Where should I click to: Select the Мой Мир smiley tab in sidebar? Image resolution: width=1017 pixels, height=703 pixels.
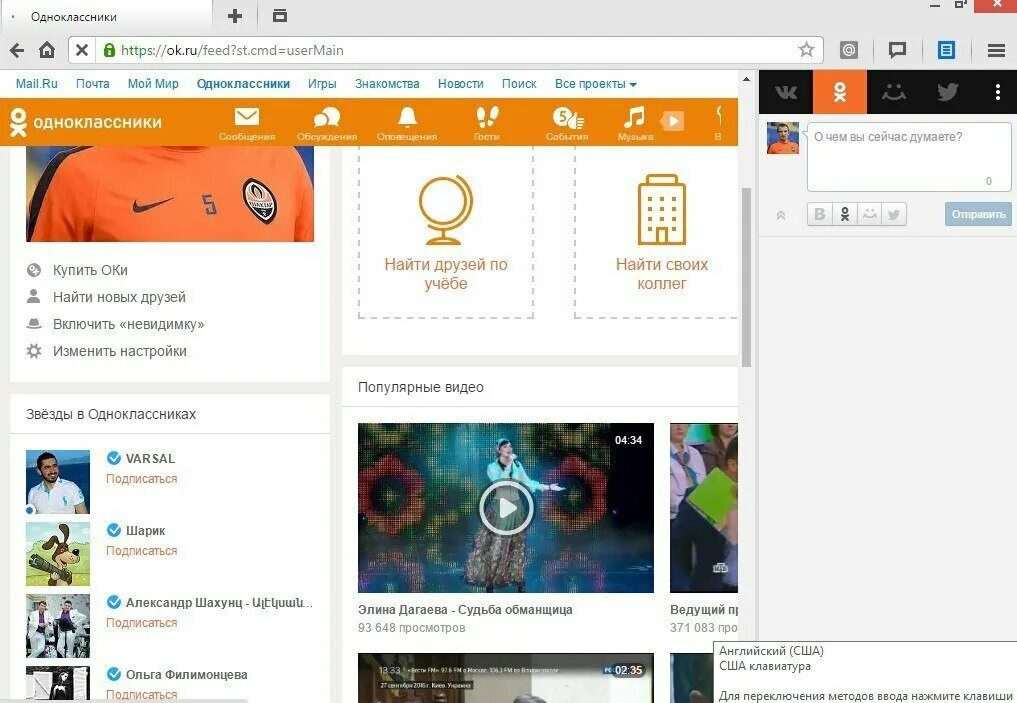pyautogui.click(x=894, y=92)
